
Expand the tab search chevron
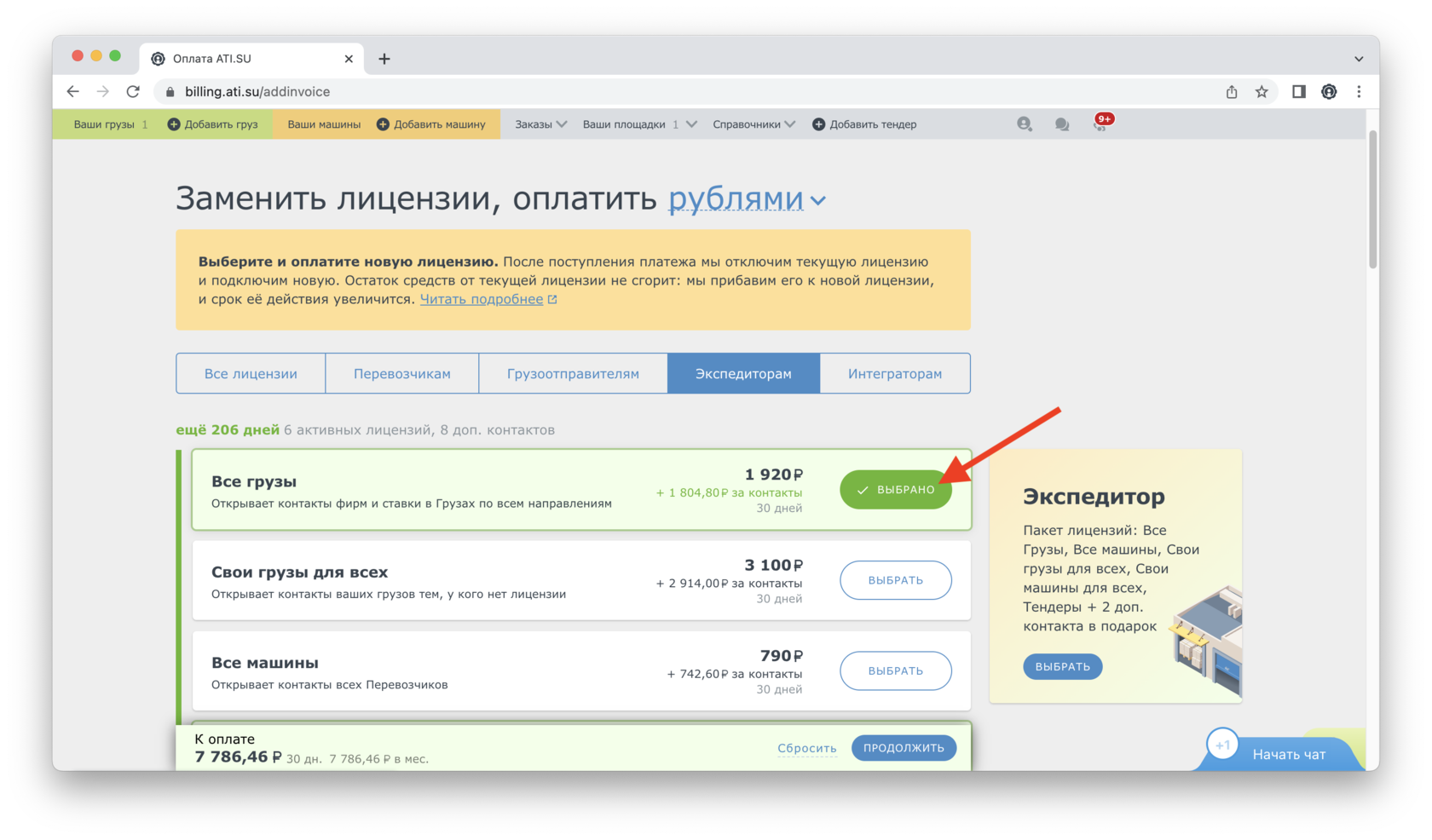(x=1359, y=59)
